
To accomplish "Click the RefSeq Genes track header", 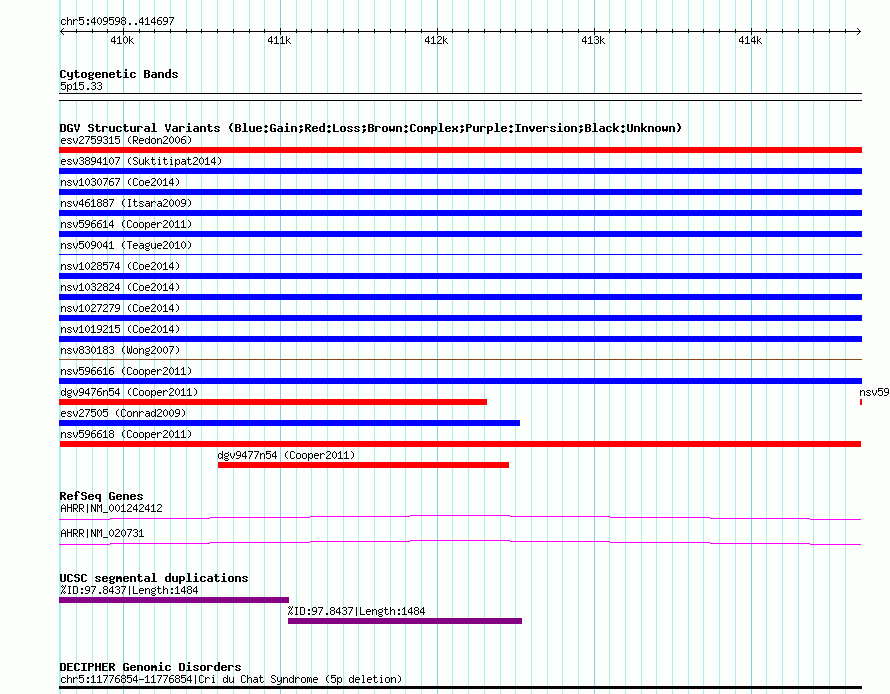I will 101,496.
